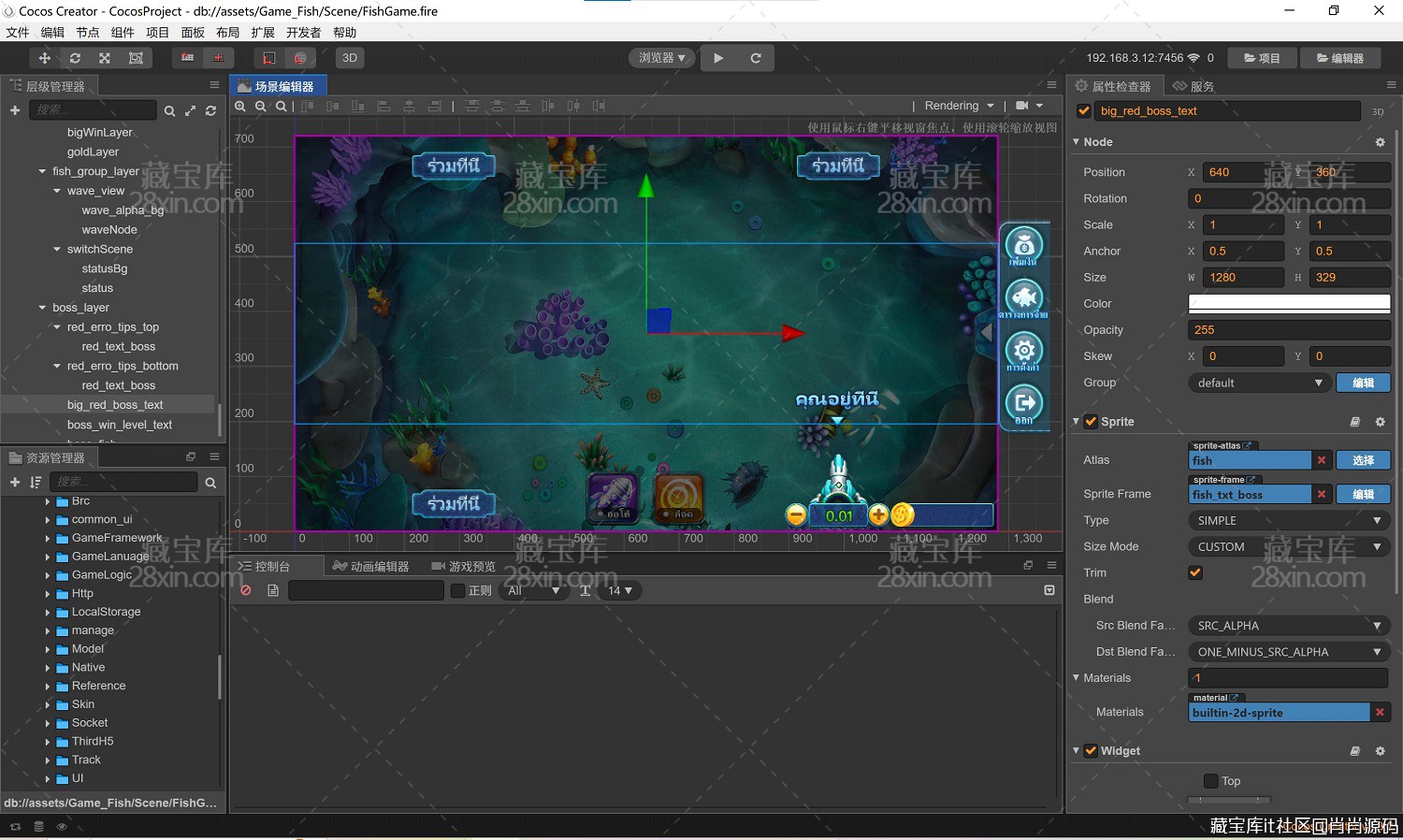
Task: Open the Src Blend Factor dropdown
Action: (1289, 626)
